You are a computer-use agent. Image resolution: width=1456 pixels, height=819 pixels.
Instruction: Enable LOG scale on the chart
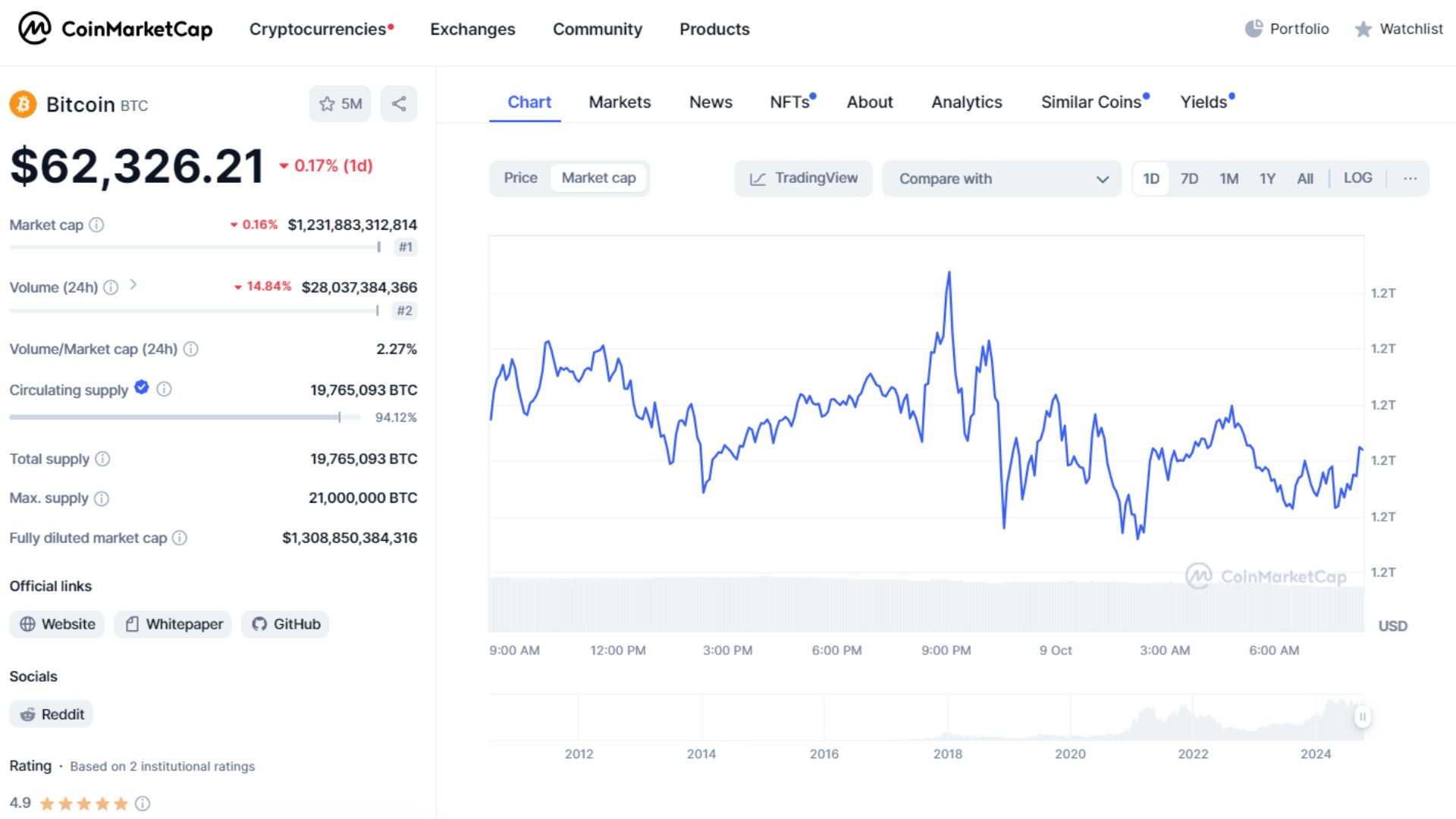point(1358,177)
